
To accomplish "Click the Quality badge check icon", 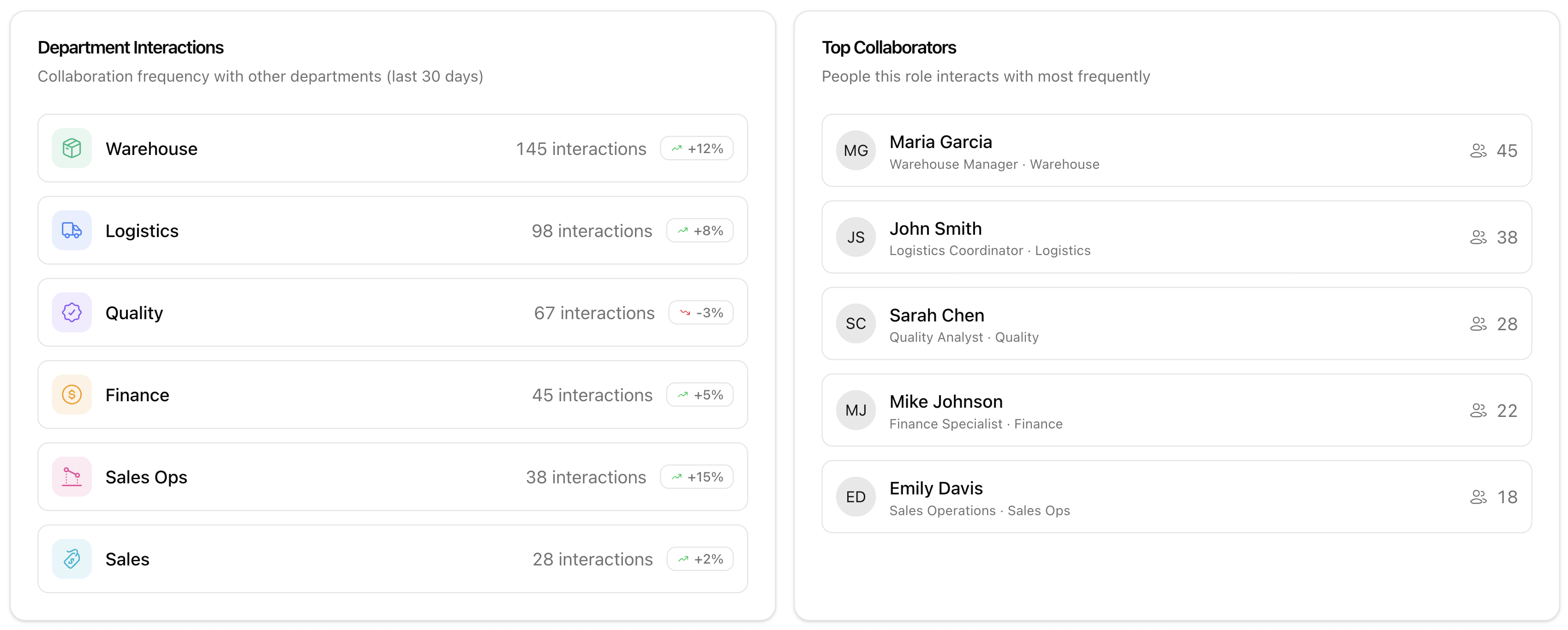I will tap(72, 313).
